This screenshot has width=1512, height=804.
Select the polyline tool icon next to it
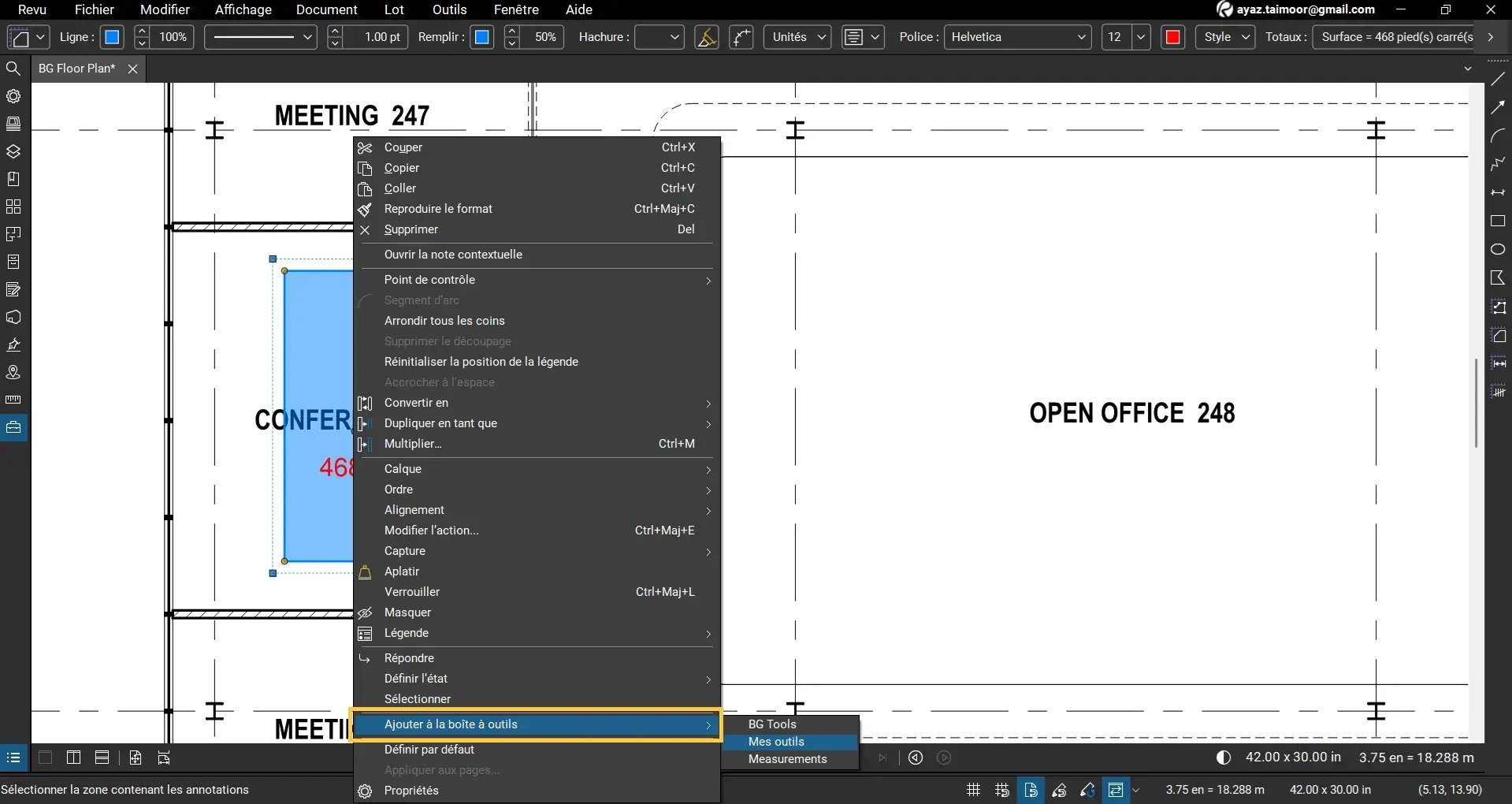741,37
